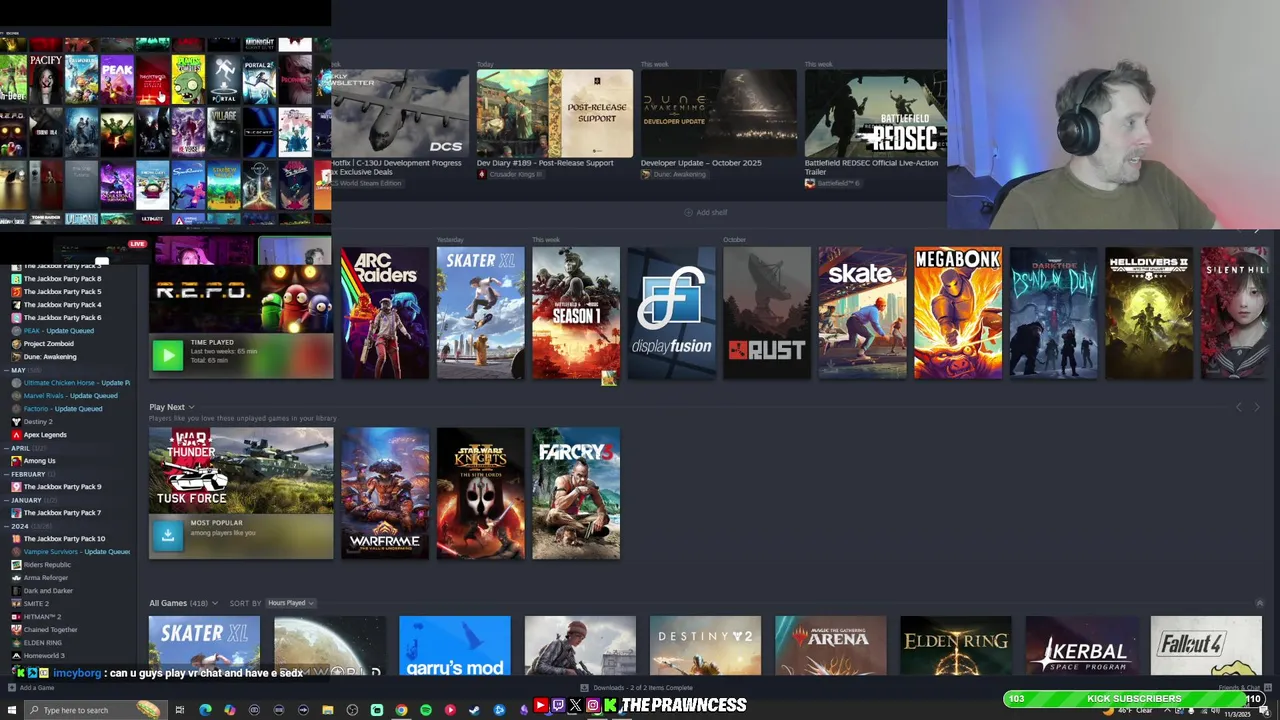Open Elden Ring tile in All Games
The width and height of the screenshot is (1280, 720).
[955, 647]
